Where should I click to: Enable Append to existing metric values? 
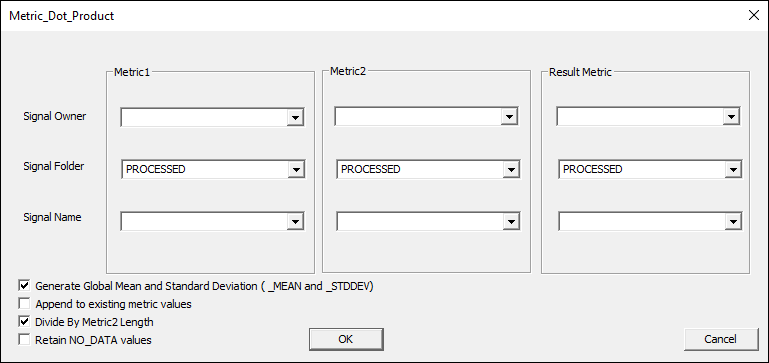point(24,304)
